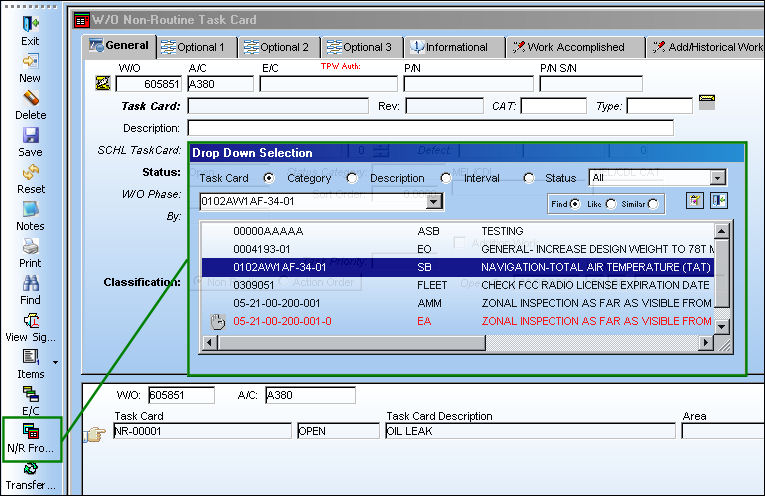The height and width of the screenshot is (496, 765).
Task: Expand the 0102AW1AF-34-01 combo box
Action: (x=434, y=201)
